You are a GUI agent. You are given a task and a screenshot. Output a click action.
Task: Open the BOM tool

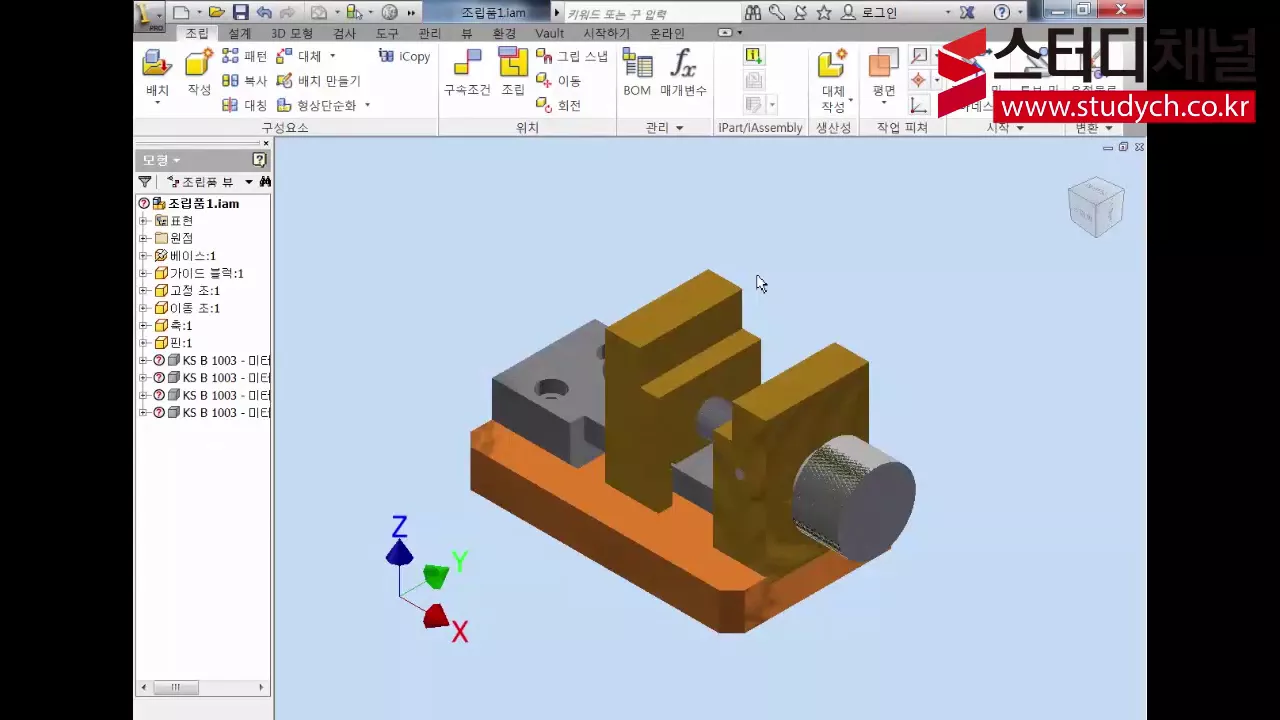pyautogui.click(x=637, y=72)
